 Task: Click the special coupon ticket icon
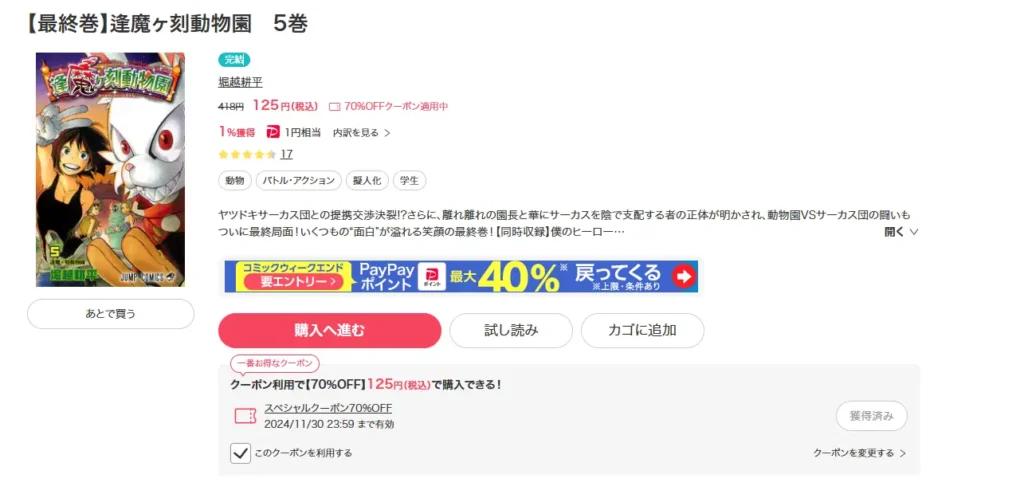(246, 416)
